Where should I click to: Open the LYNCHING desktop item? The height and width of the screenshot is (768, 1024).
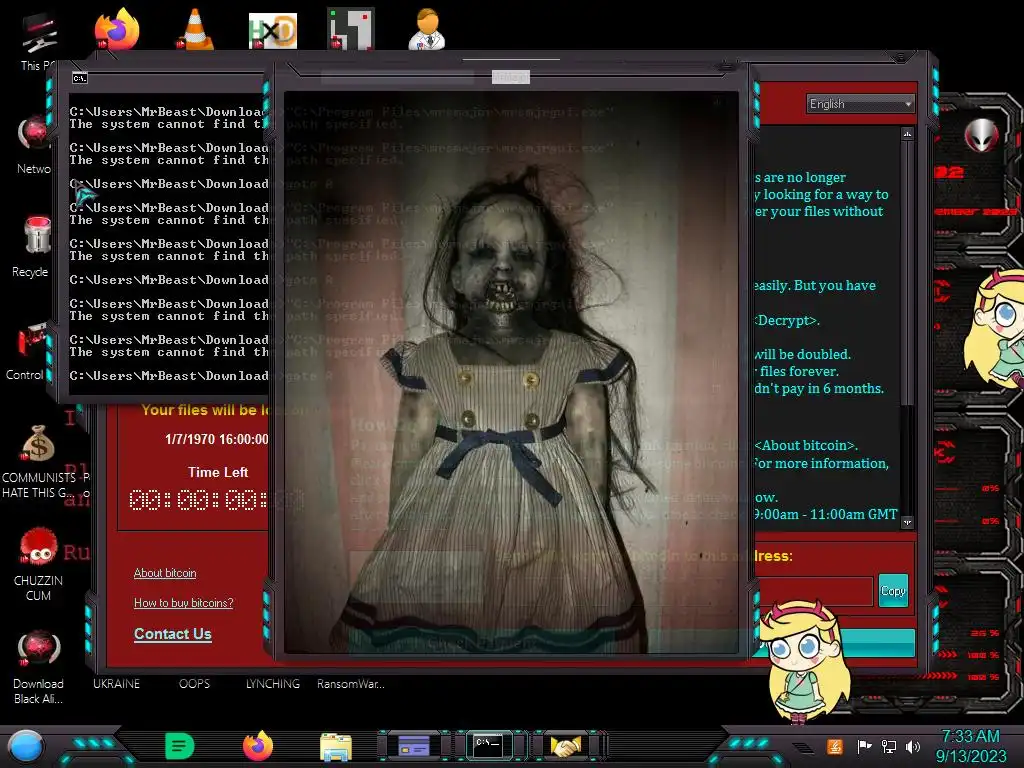click(x=272, y=684)
